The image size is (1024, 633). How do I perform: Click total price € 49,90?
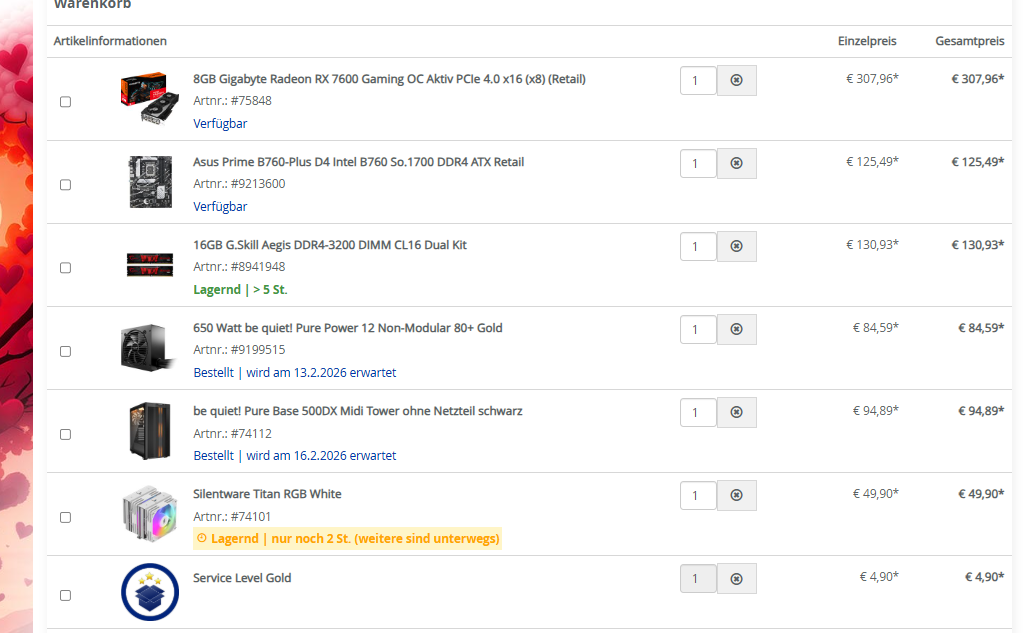[980, 494]
